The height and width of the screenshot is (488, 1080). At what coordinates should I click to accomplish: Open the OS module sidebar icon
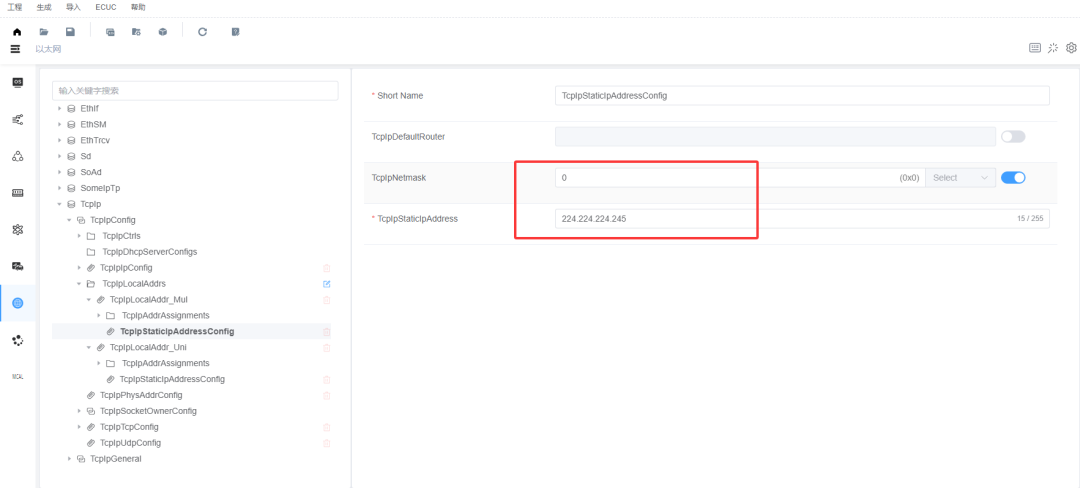18,83
